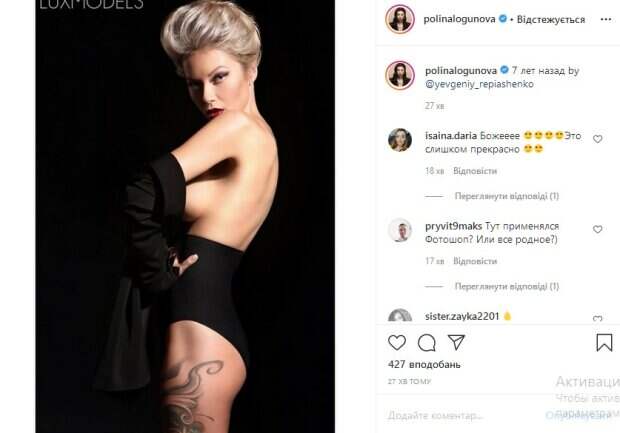Screen dimensions: 620x433
Task: Open @yevgeniy_repiashenko mention link
Action: [479, 84]
